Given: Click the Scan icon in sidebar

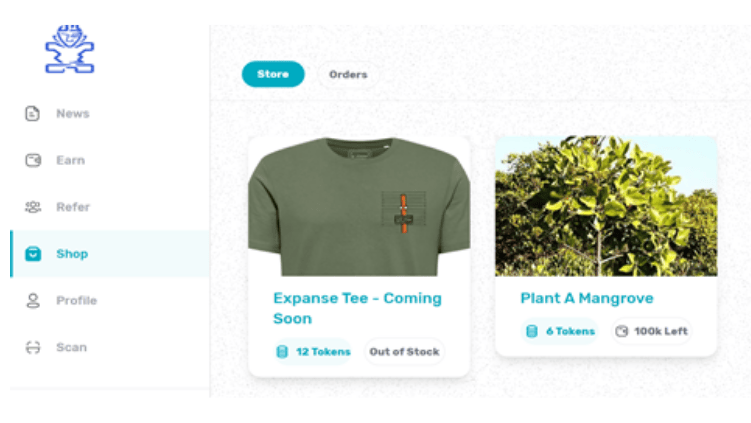Looking at the screenshot, I should pyautogui.click(x=33, y=347).
